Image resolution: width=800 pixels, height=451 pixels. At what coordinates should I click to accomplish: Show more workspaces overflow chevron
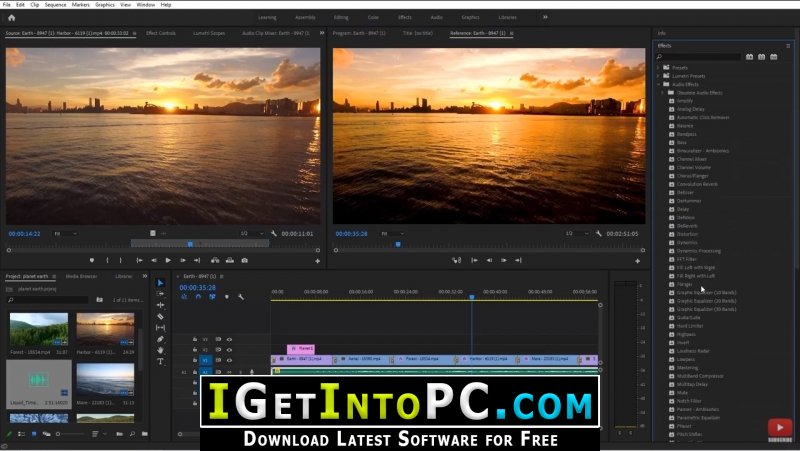point(545,17)
